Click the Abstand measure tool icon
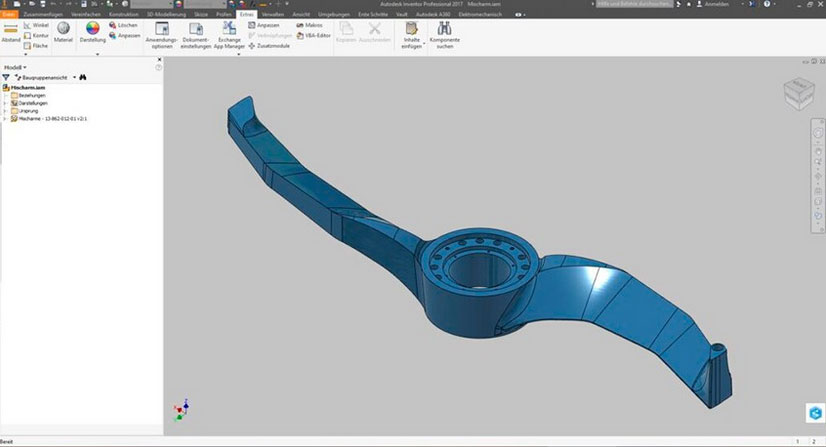This screenshot has width=826, height=447. (10, 30)
